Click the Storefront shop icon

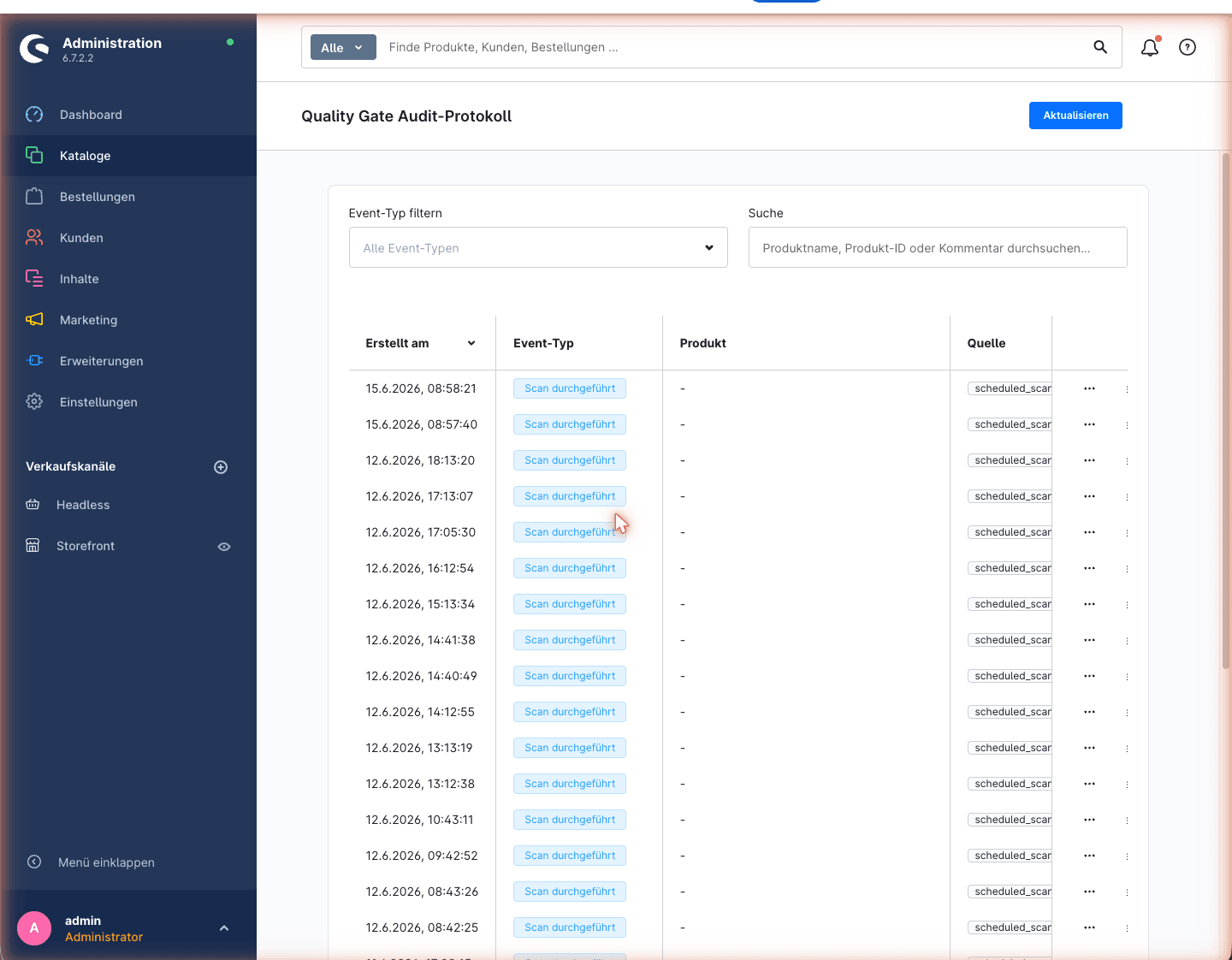click(33, 546)
